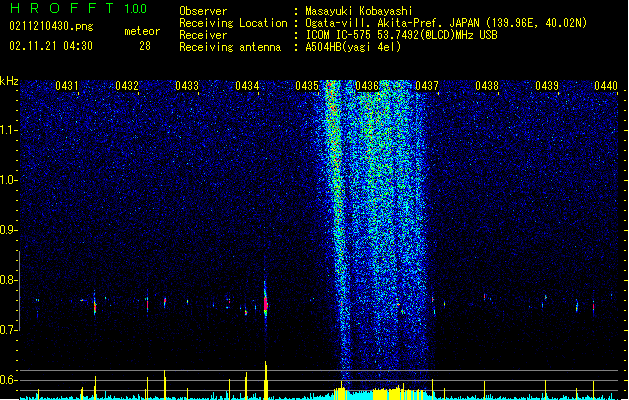The height and width of the screenshot is (400, 629).
Task: Click the Receiver label
Action: pyautogui.click(x=203, y=35)
